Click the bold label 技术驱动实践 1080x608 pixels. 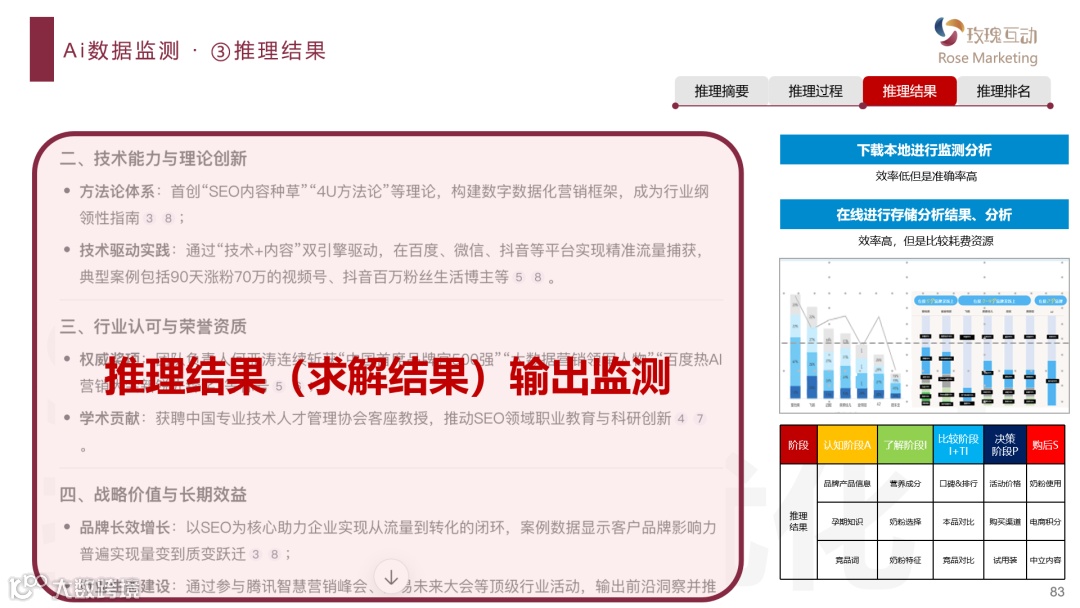click(x=124, y=251)
